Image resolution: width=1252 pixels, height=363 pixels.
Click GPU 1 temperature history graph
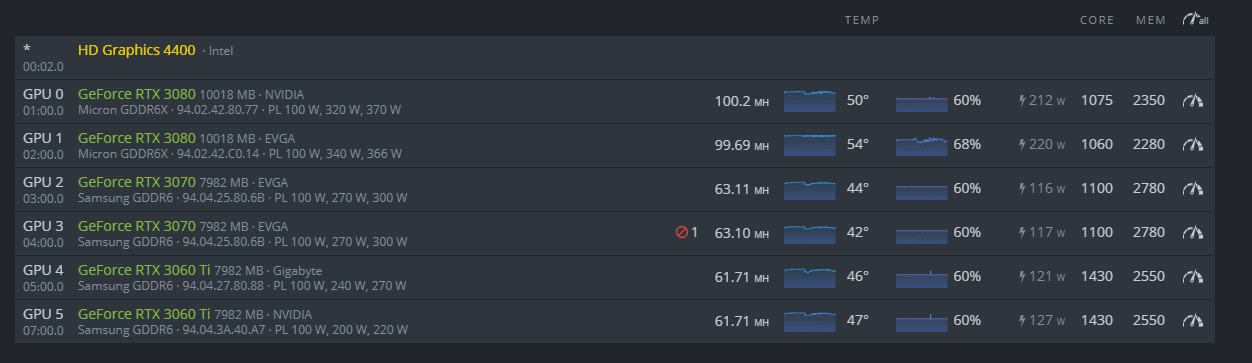(x=810, y=145)
